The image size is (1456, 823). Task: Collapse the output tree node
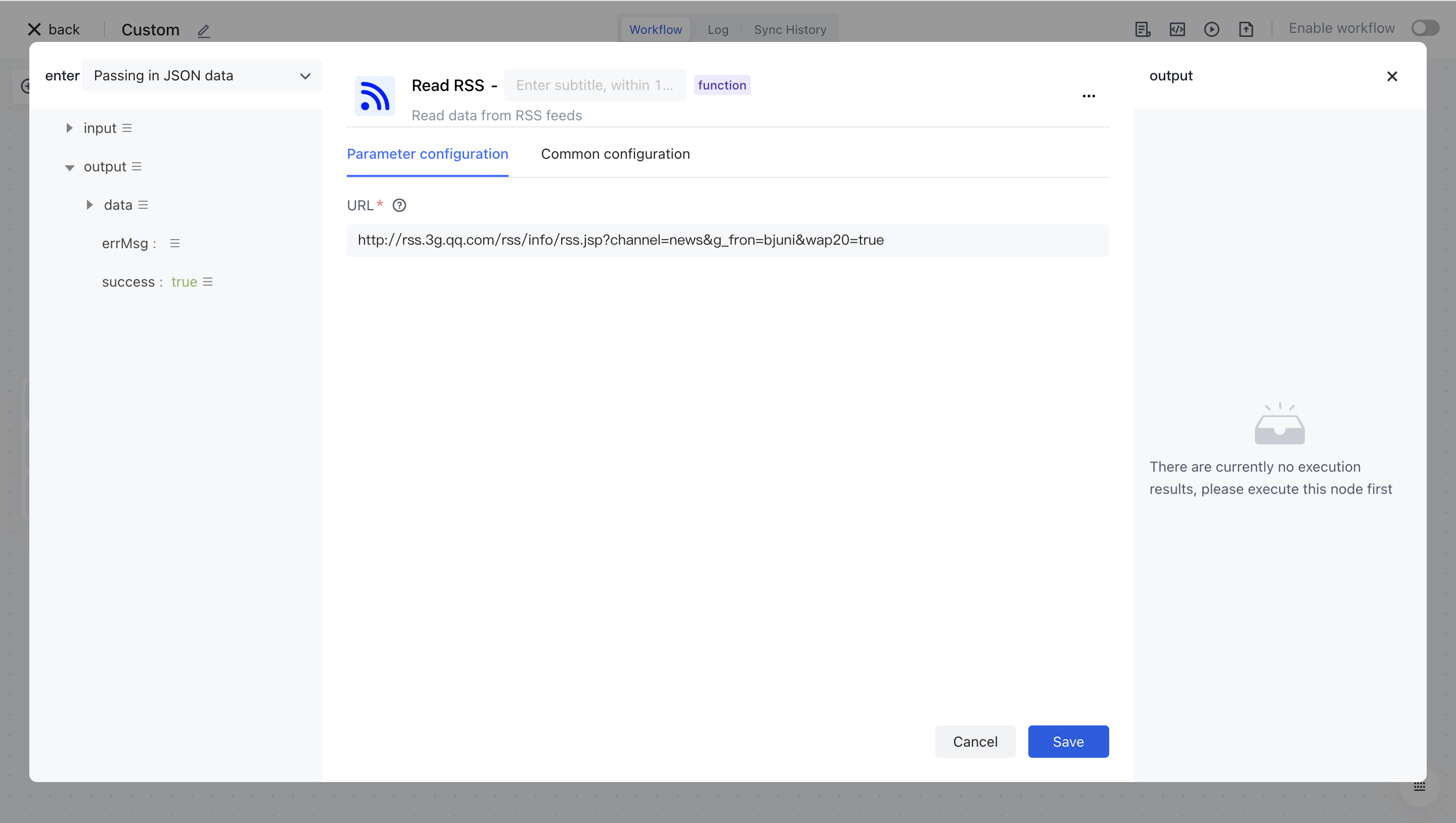coord(70,167)
